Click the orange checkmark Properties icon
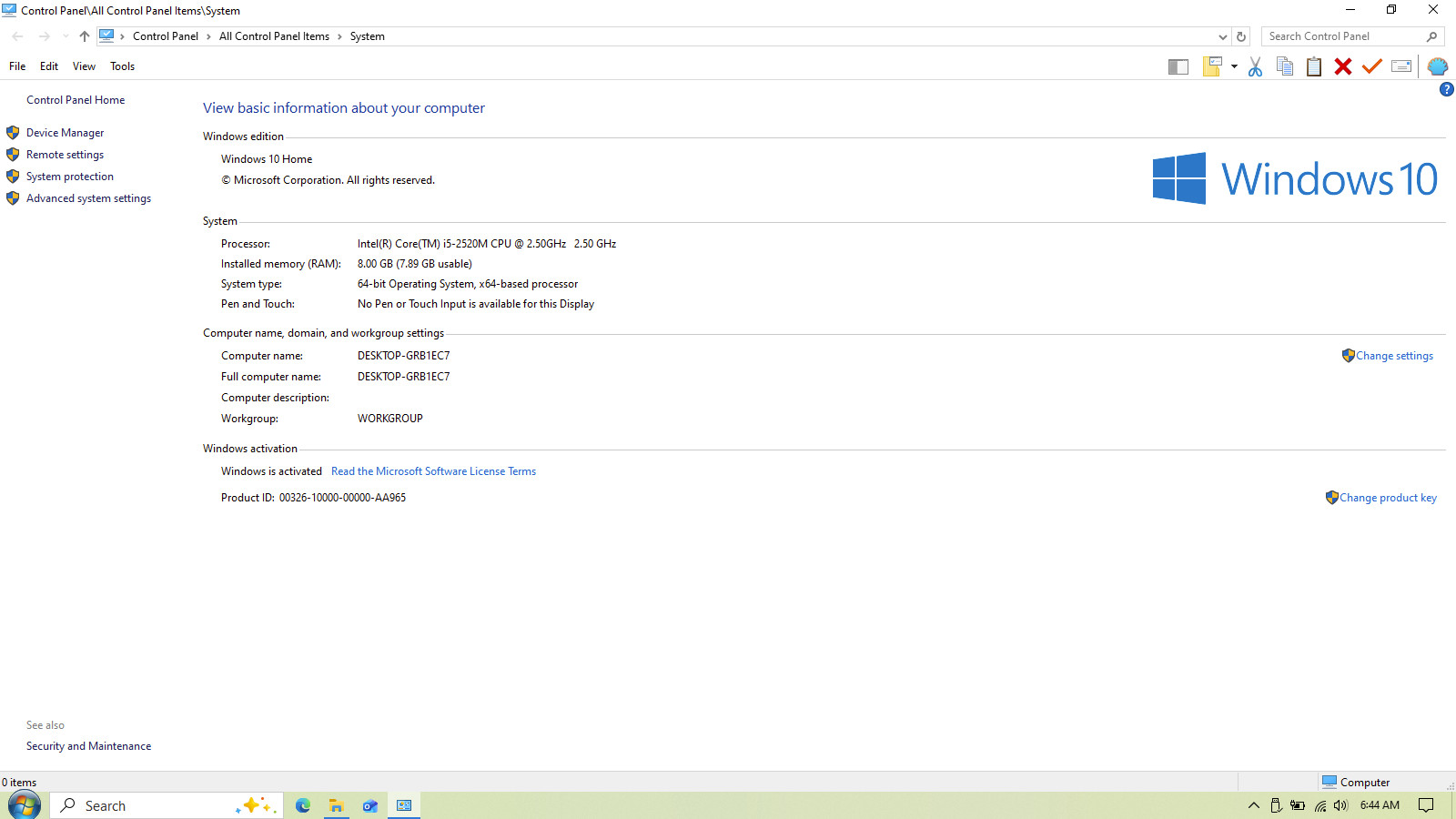The width and height of the screenshot is (1456, 819). [1372, 66]
